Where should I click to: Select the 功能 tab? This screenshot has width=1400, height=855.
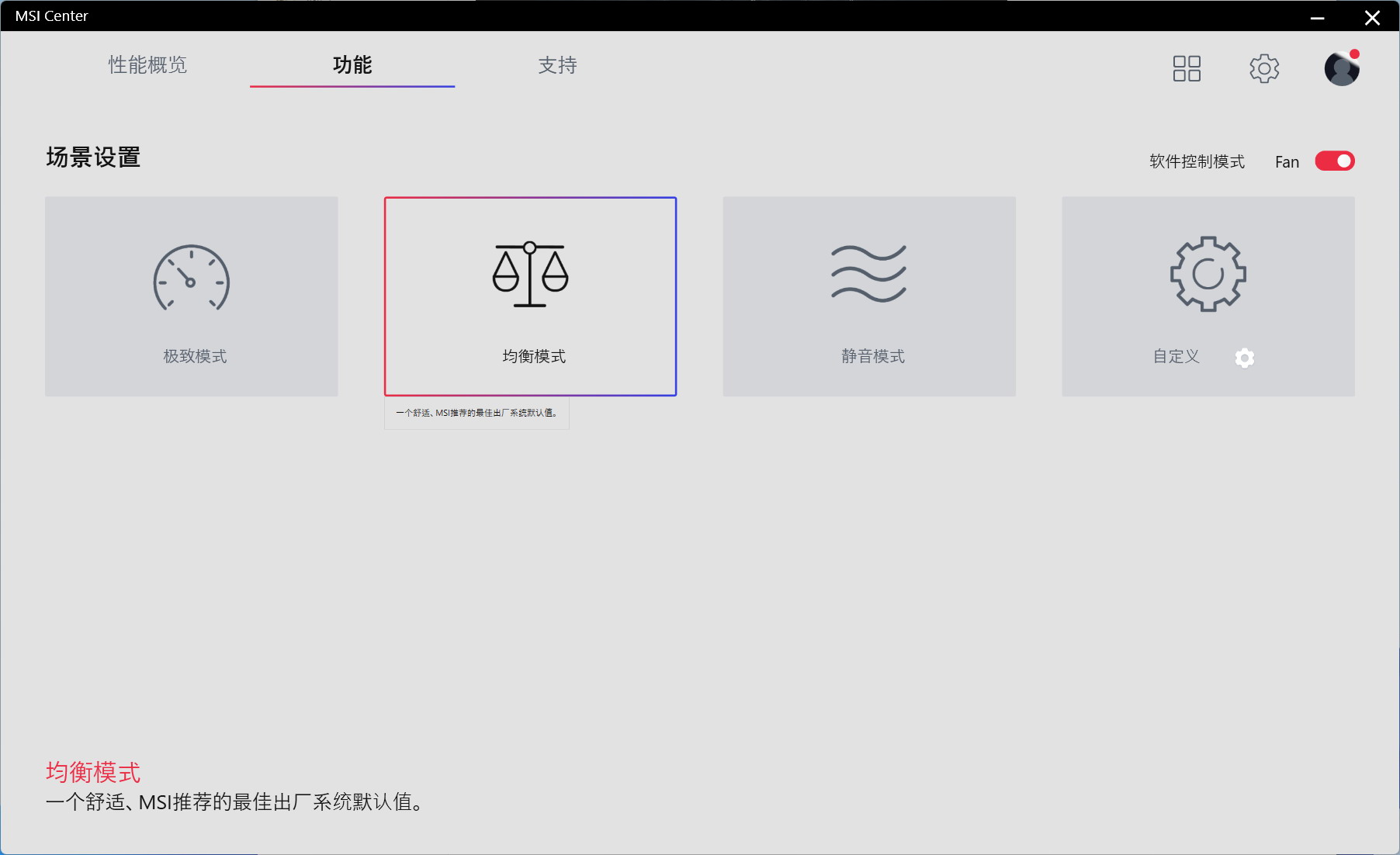coord(352,66)
